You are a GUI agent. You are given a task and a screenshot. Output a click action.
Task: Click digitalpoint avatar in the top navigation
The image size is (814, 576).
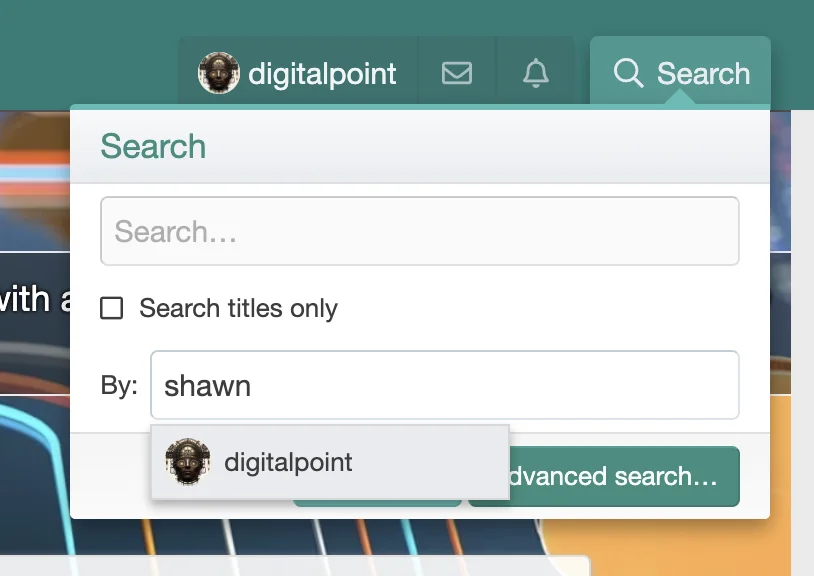click(x=219, y=73)
